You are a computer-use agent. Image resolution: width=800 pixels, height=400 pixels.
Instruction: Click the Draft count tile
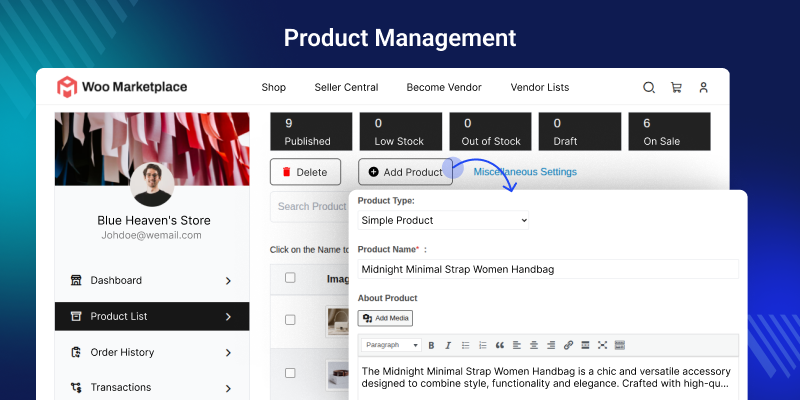[x=580, y=132]
